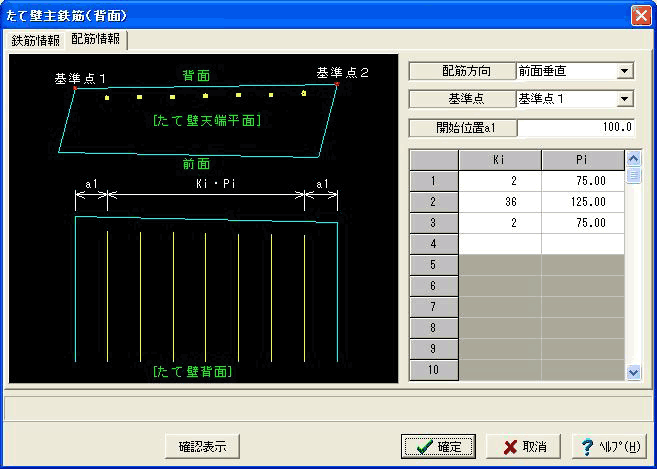Click the Pi column header
Image resolution: width=657 pixels, height=469 pixels.
pos(583,160)
